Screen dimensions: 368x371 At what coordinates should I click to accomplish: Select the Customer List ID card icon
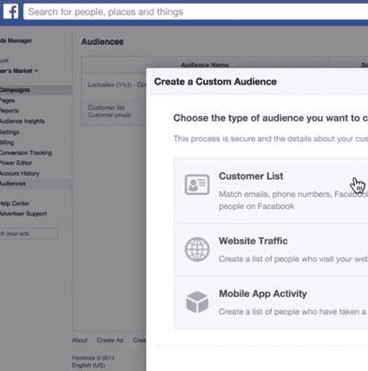pyautogui.click(x=197, y=184)
